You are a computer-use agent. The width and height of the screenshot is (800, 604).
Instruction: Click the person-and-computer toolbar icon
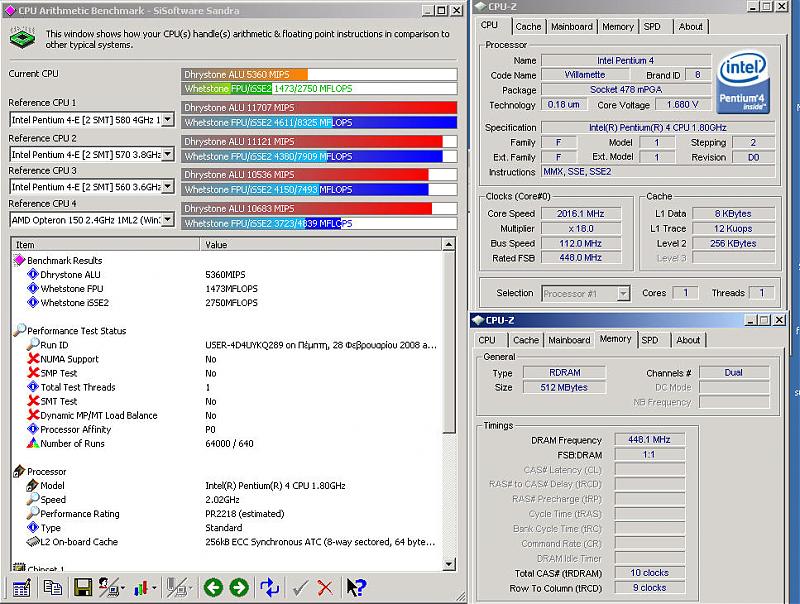109,588
